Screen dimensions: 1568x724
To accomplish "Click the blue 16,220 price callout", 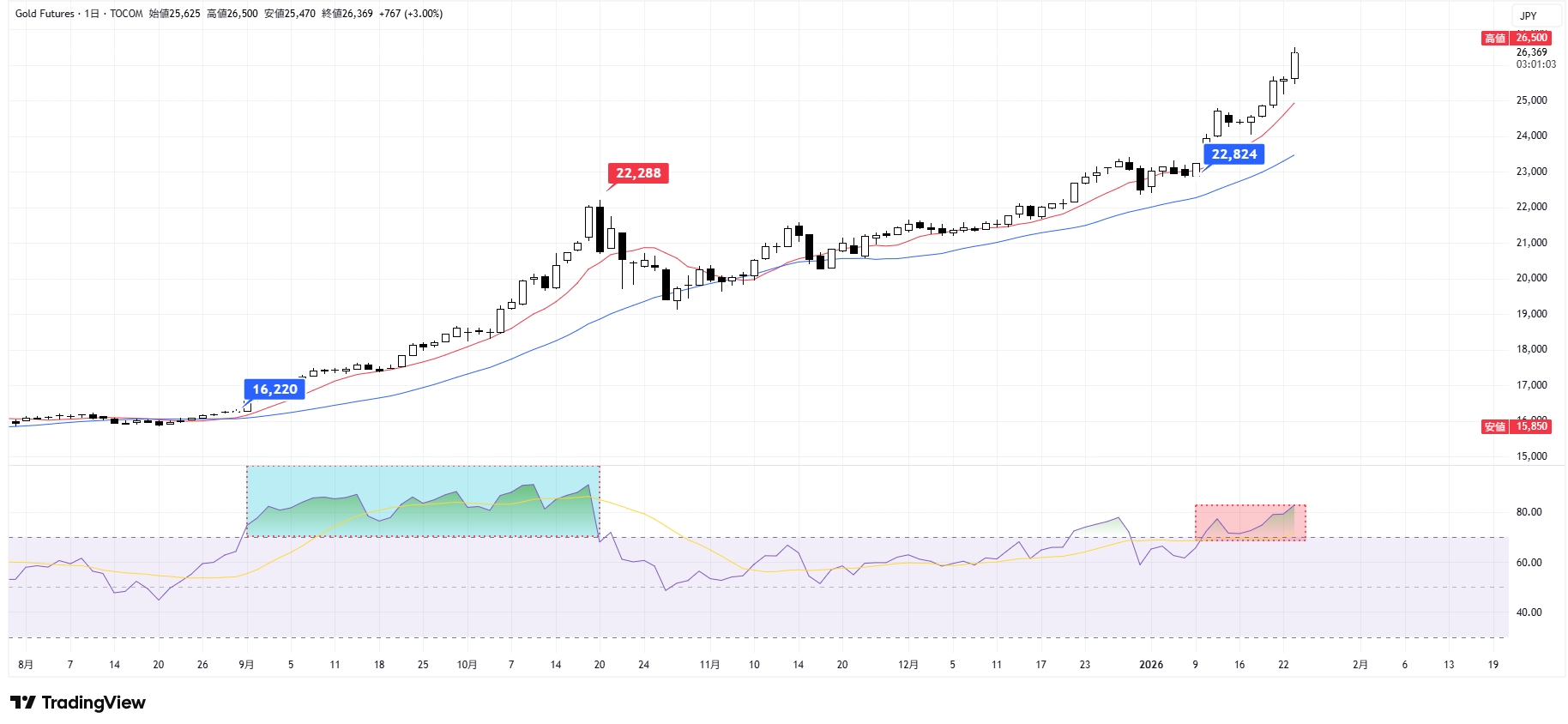I will [x=274, y=389].
